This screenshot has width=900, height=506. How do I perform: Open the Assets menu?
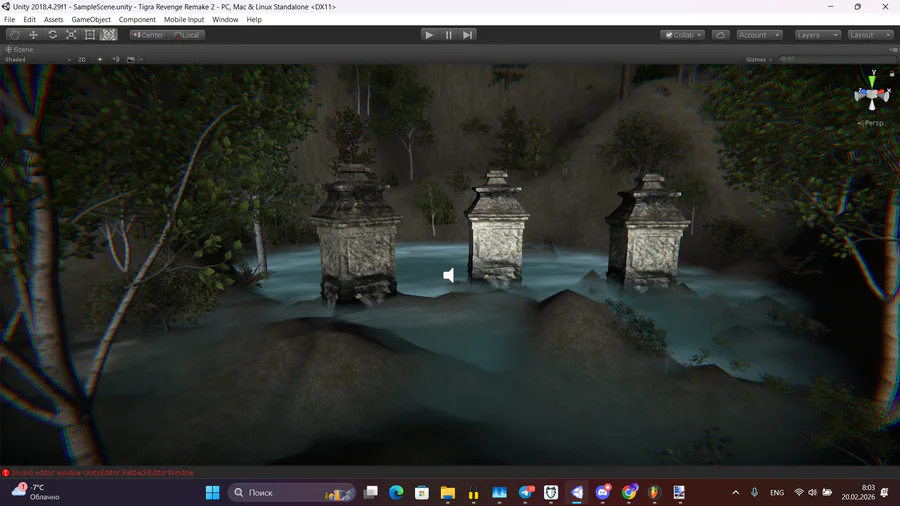(53, 20)
